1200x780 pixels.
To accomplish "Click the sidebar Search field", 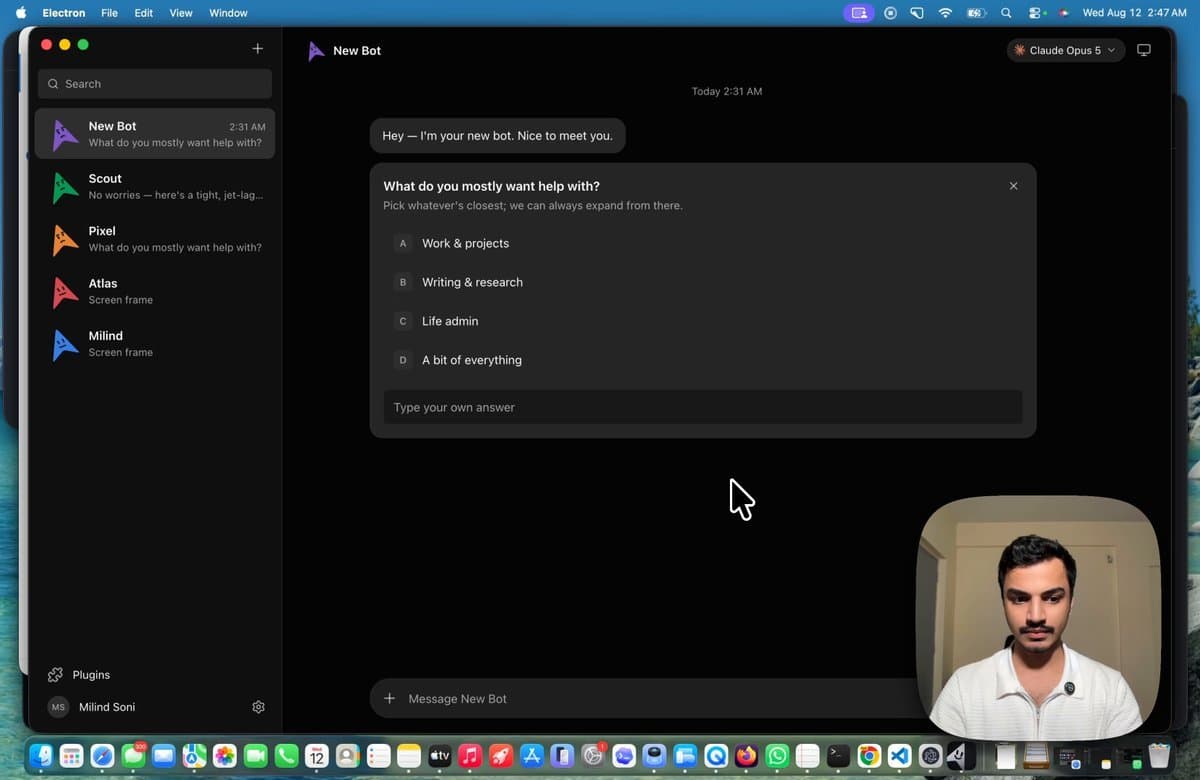I will pyautogui.click(x=155, y=84).
